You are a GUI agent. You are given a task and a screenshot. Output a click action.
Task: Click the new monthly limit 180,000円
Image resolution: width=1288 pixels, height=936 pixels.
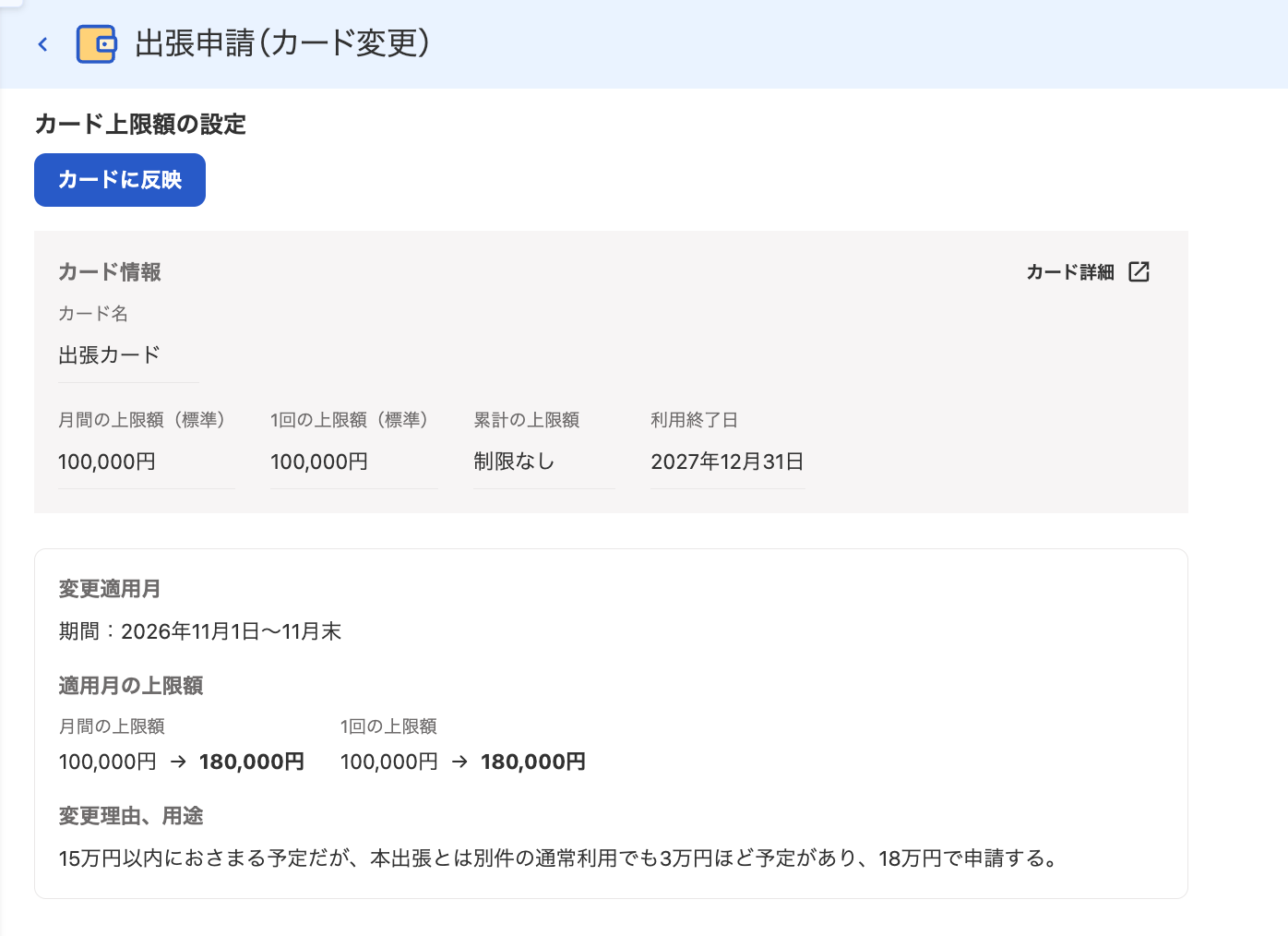252,762
